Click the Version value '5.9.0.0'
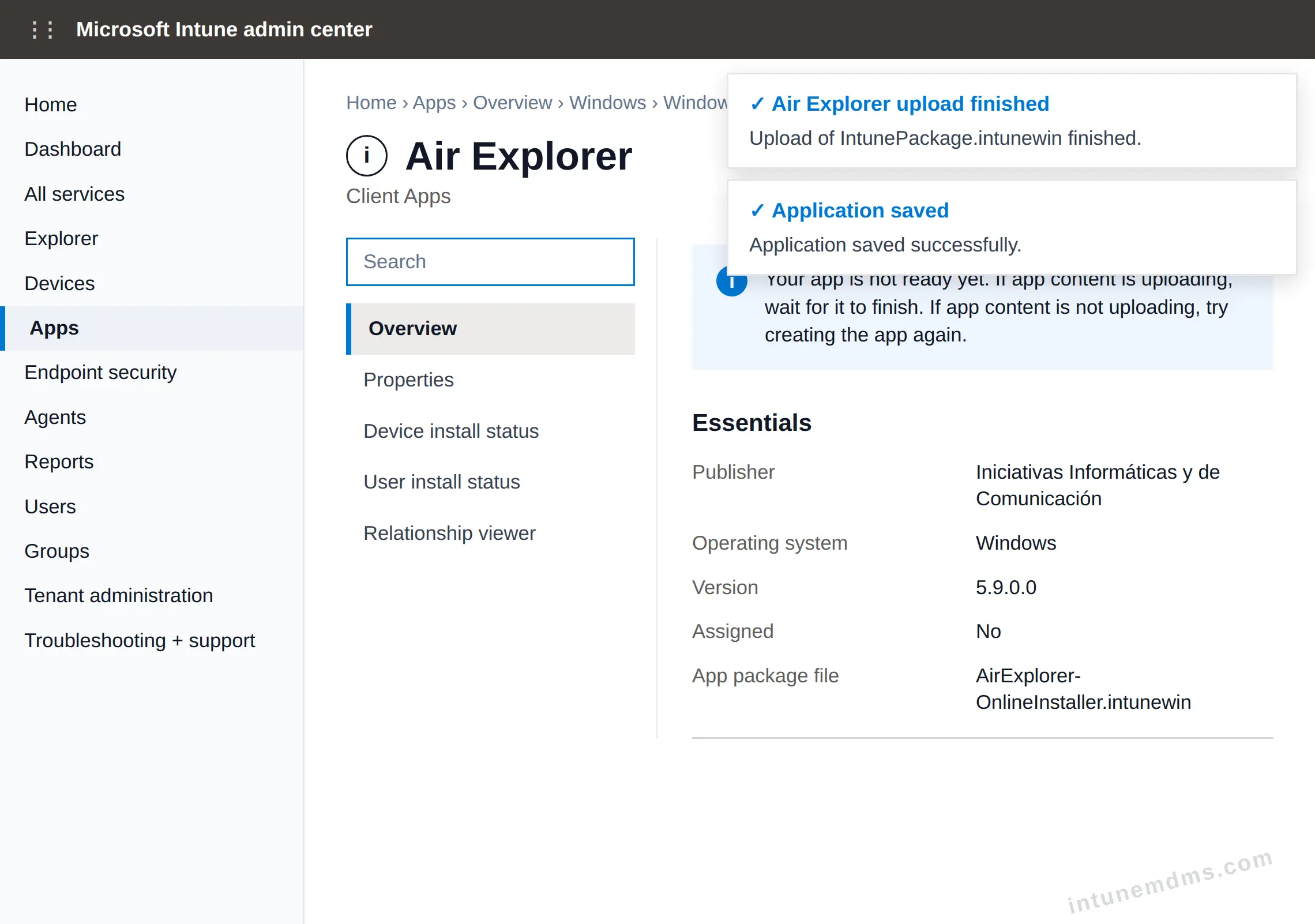 pos(1006,587)
